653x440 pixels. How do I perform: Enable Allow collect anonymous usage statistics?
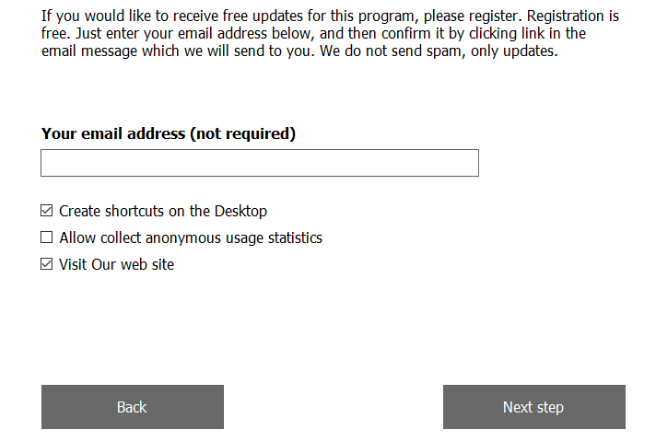click(47, 238)
